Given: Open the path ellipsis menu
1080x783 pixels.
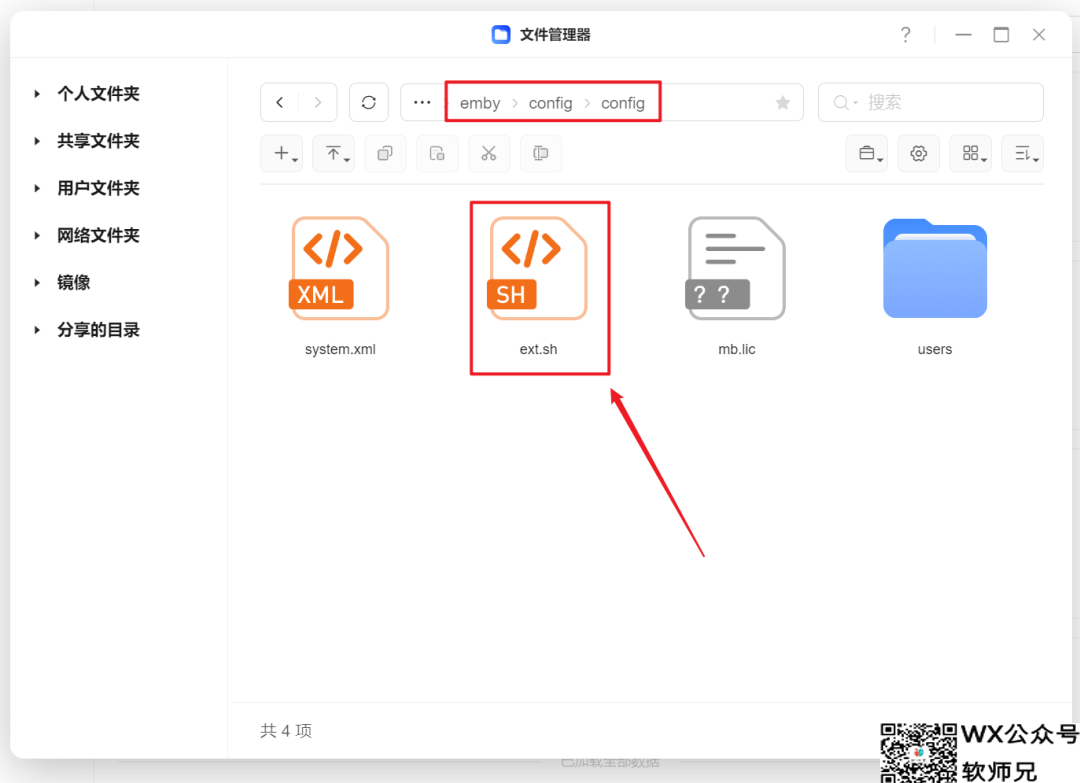Looking at the screenshot, I should [x=422, y=103].
